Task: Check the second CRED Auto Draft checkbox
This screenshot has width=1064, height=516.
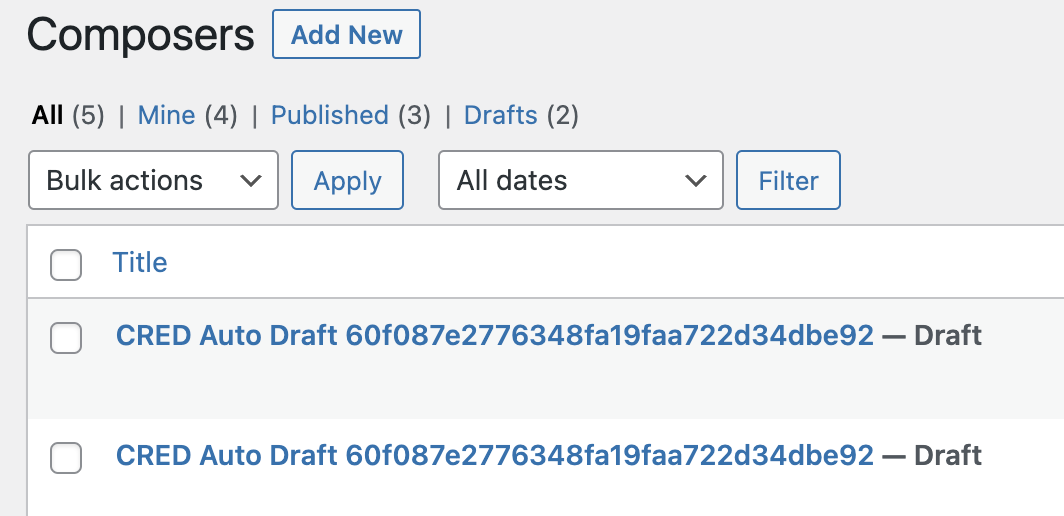Action: coord(66,457)
